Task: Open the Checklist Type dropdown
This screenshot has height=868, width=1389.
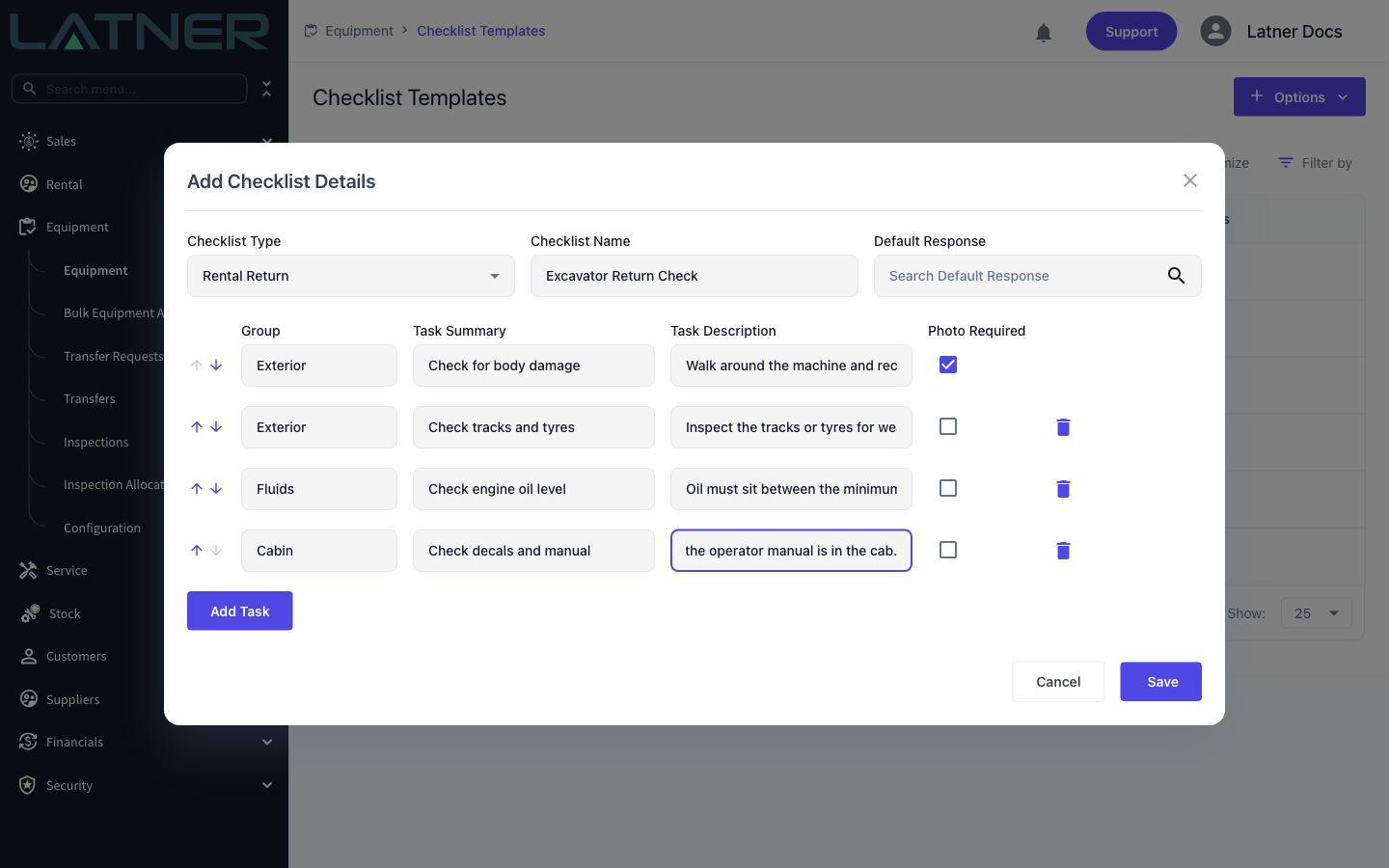Action: click(x=351, y=276)
